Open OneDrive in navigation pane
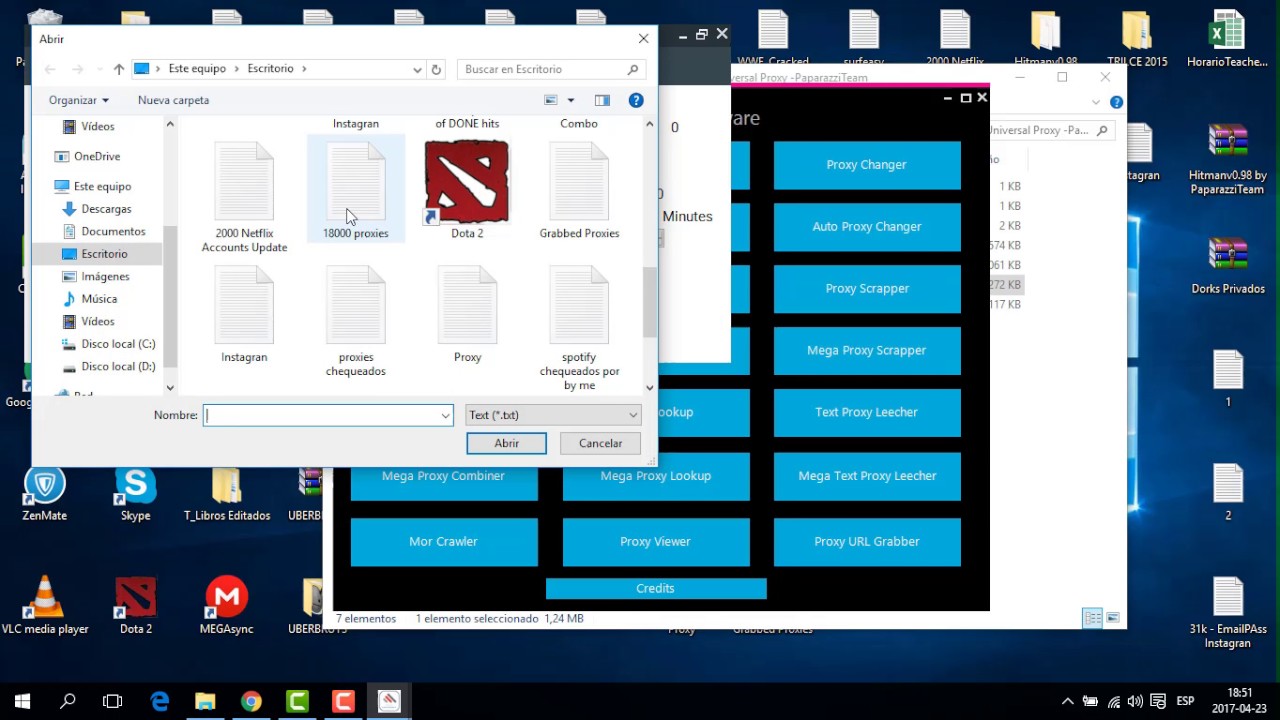This screenshot has width=1280, height=720. [96, 156]
